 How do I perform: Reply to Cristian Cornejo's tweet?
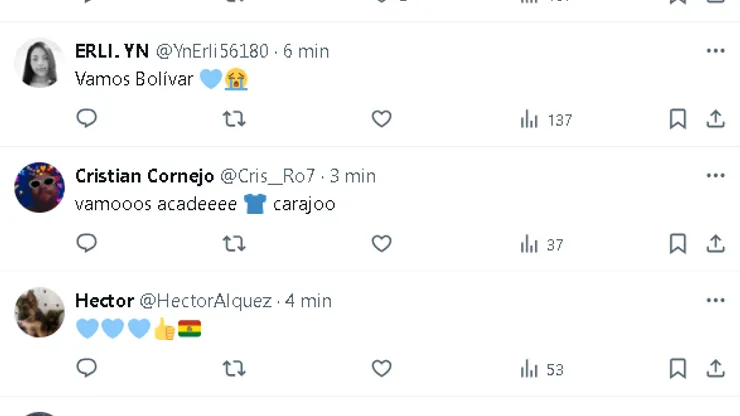(86, 244)
